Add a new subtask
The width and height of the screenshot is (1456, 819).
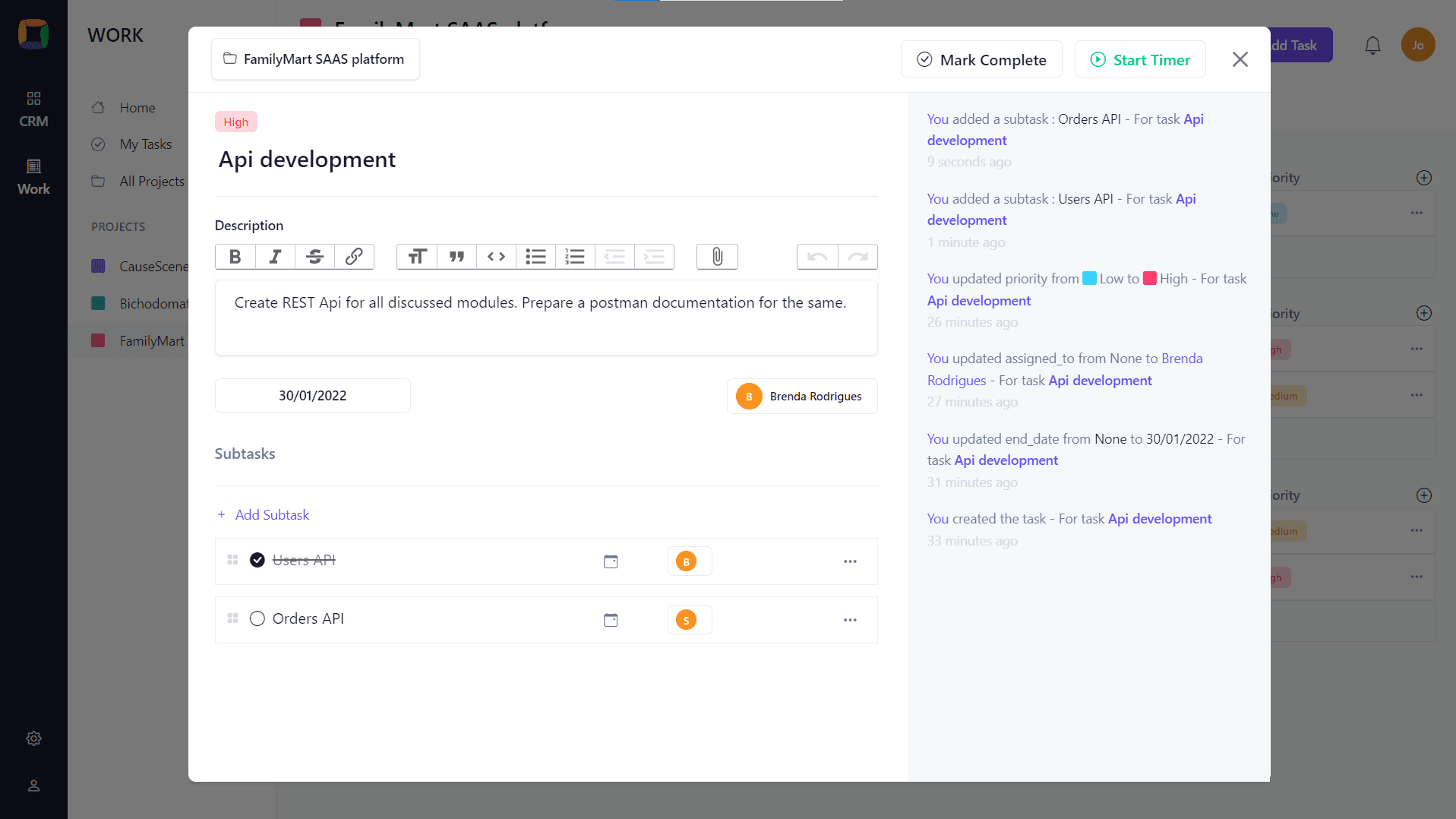click(263, 515)
